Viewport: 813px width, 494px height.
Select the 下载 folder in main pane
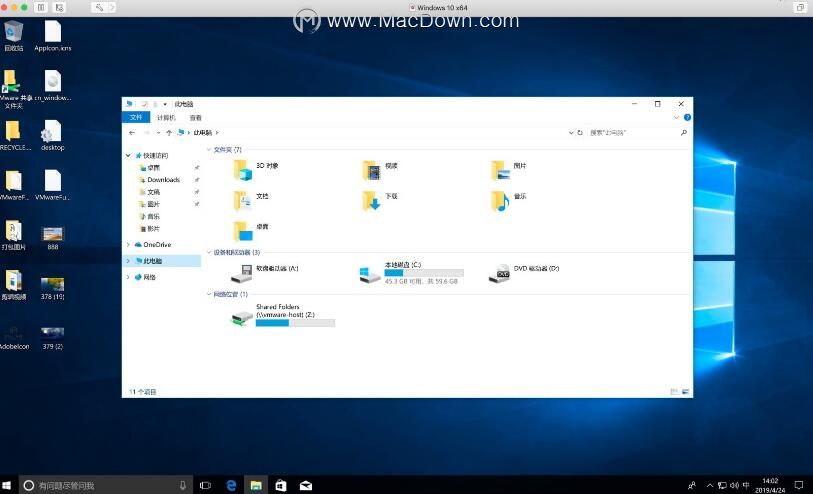[x=380, y=200]
